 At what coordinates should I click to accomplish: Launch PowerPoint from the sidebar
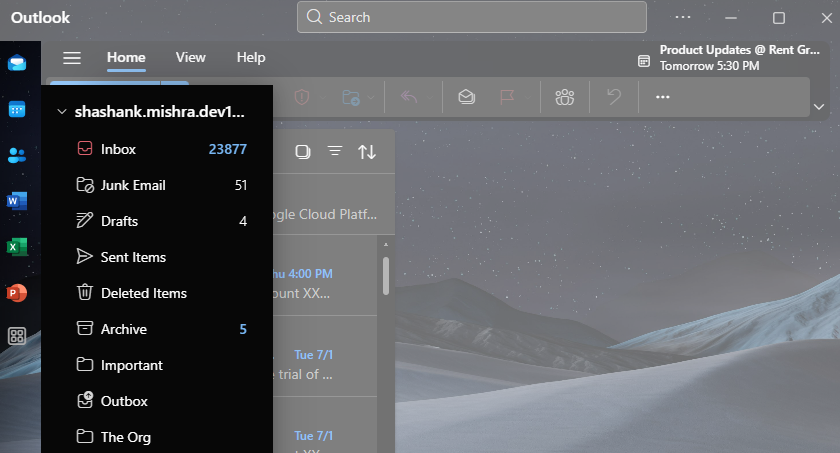point(17,293)
